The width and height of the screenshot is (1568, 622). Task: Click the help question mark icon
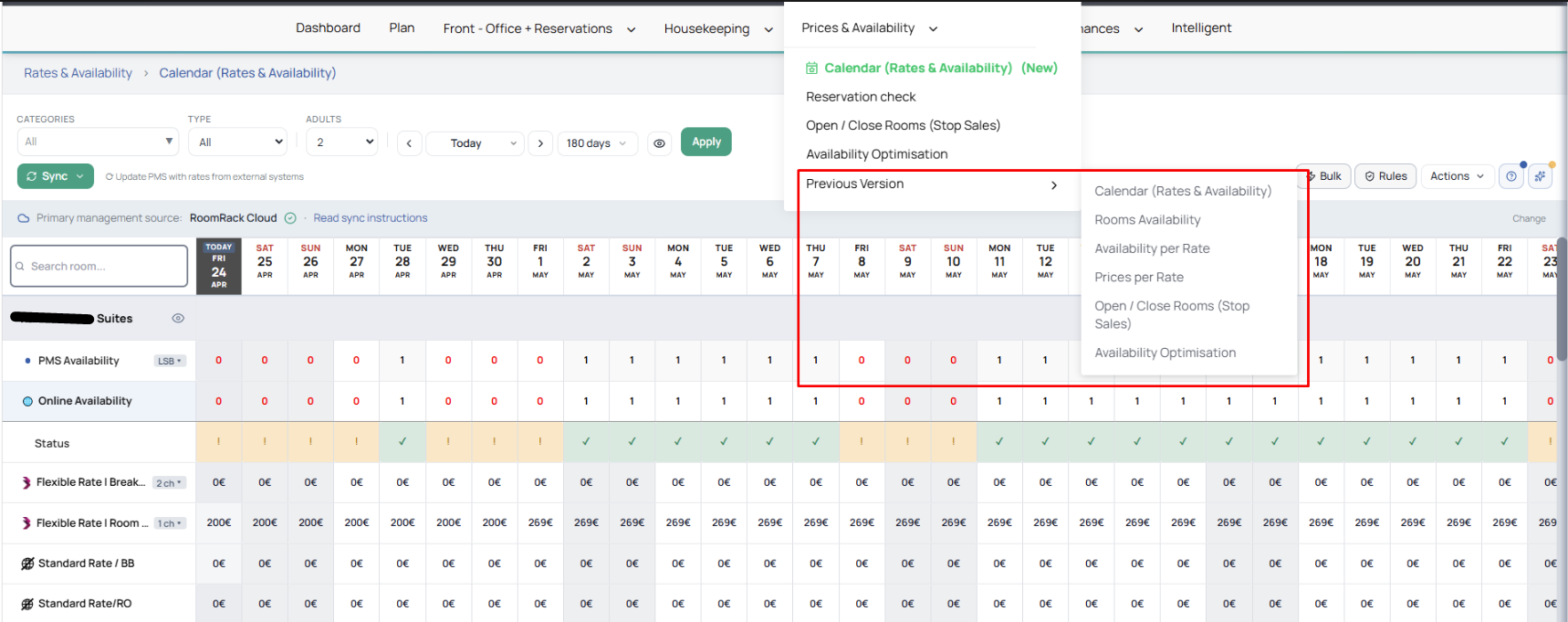1511,176
